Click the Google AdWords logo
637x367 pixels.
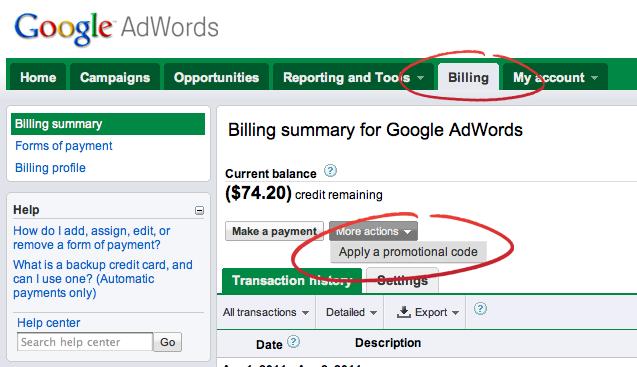coord(117,28)
